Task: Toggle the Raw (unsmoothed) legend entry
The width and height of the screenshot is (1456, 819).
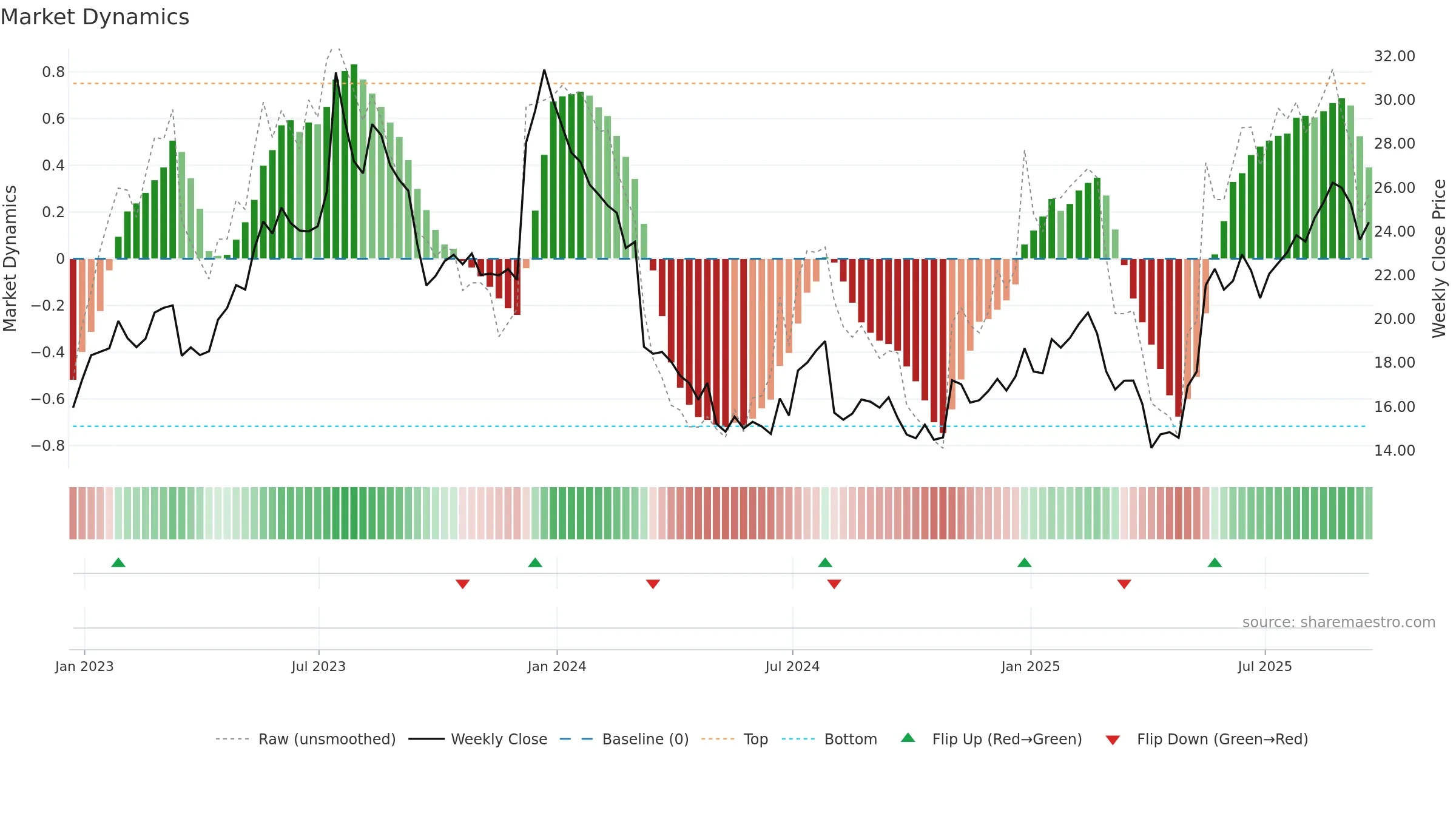Action: [x=305, y=739]
